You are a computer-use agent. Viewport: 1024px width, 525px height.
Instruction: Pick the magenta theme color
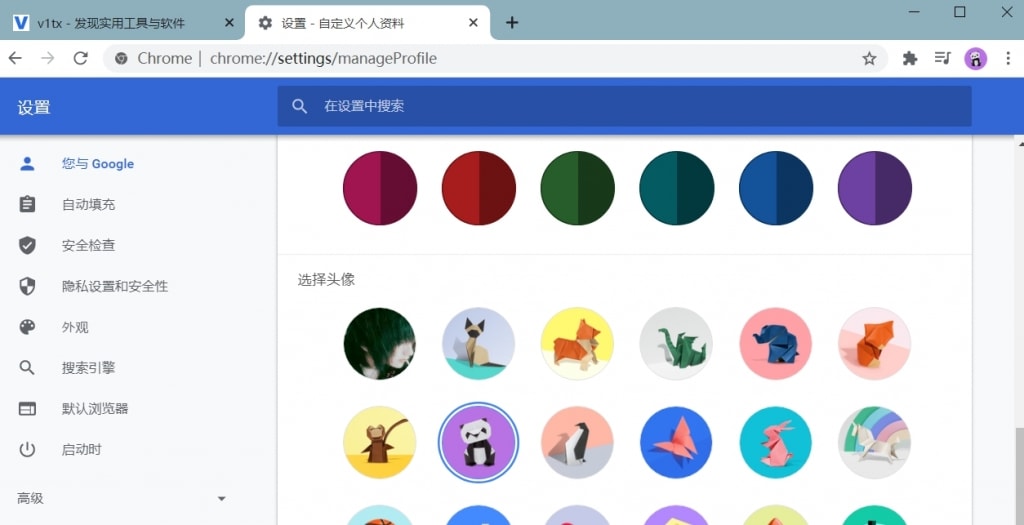380,188
